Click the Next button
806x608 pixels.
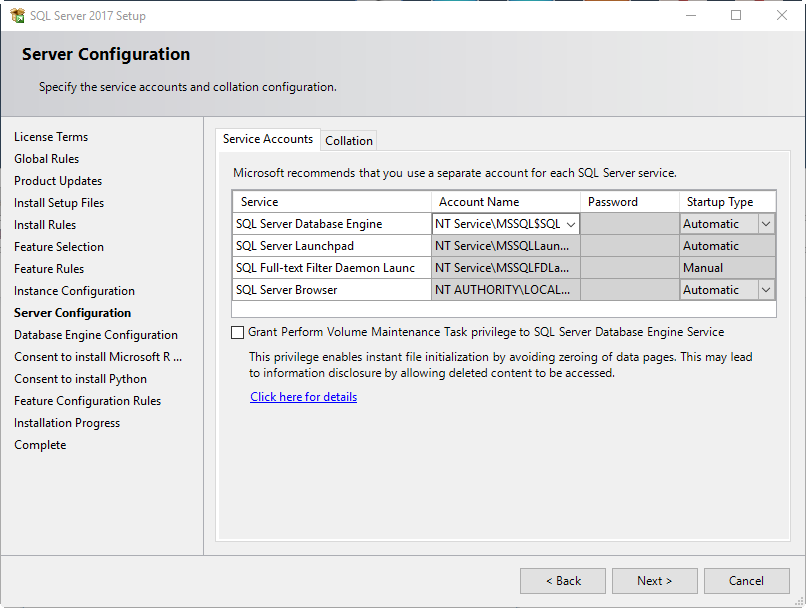[x=654, y=581]
